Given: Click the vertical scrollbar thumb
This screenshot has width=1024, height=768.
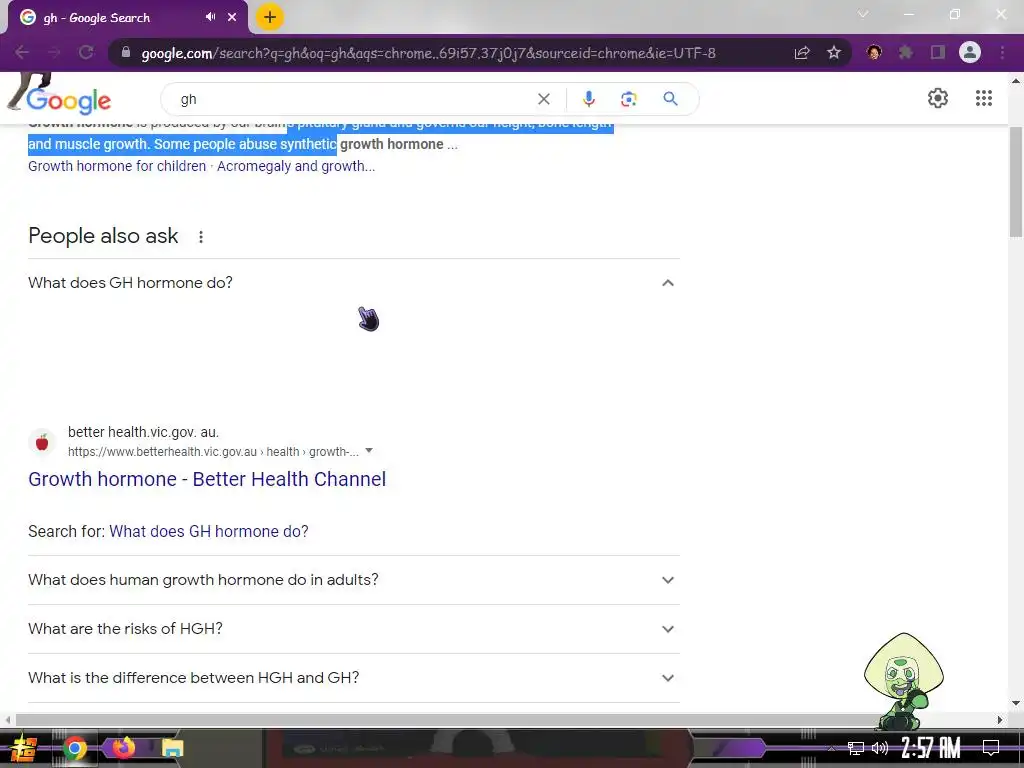Looking at the screenshot, I should 1016,182.
